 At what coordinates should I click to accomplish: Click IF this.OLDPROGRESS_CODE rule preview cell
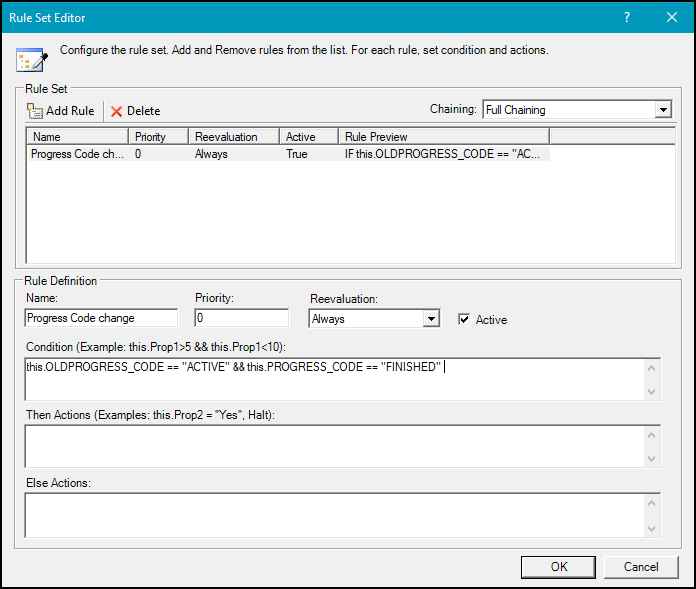(x=442, y=154)
